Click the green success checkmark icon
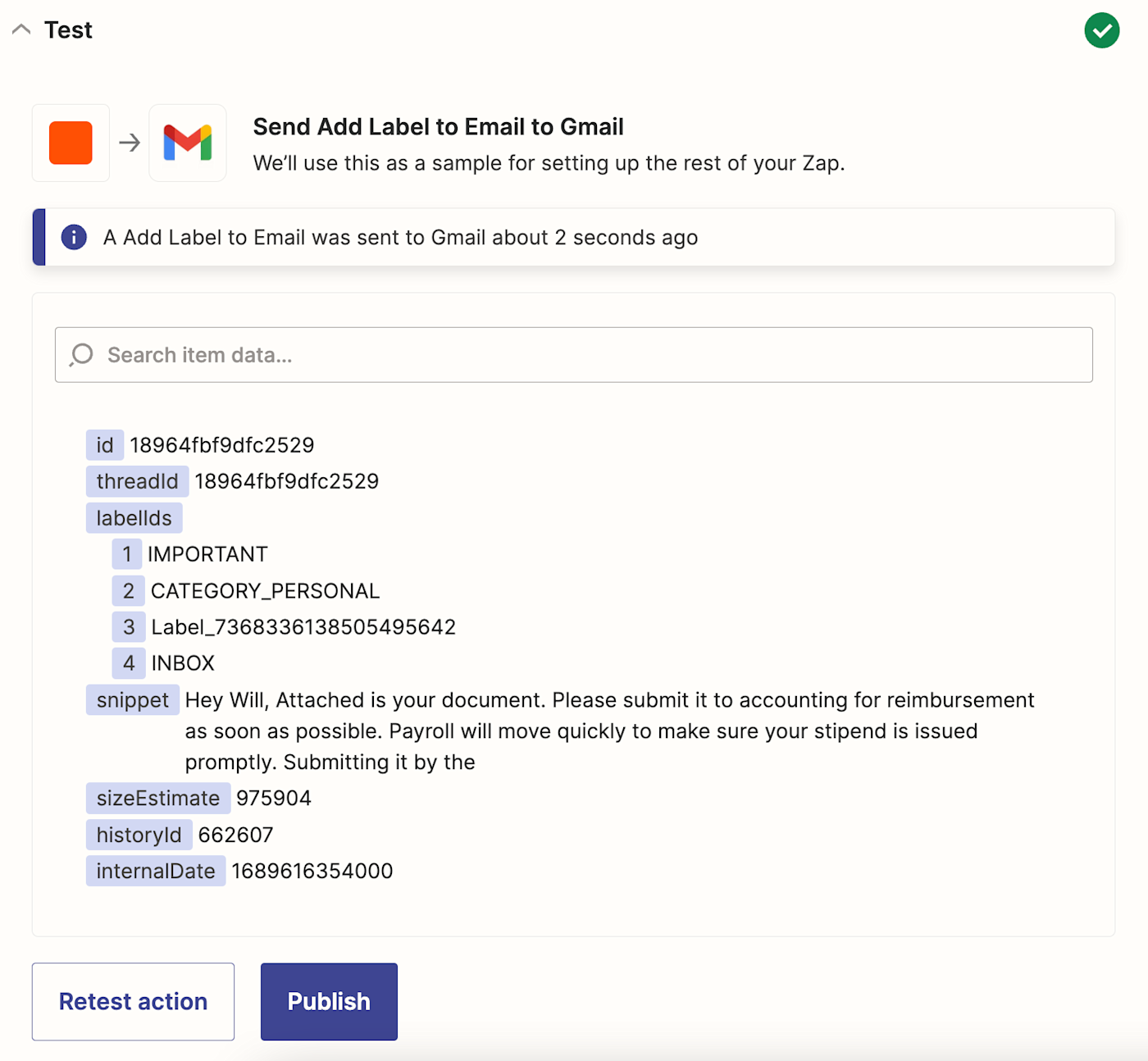The height and width of the screenshot is (1061, 1148). [x=1101, y=31]
